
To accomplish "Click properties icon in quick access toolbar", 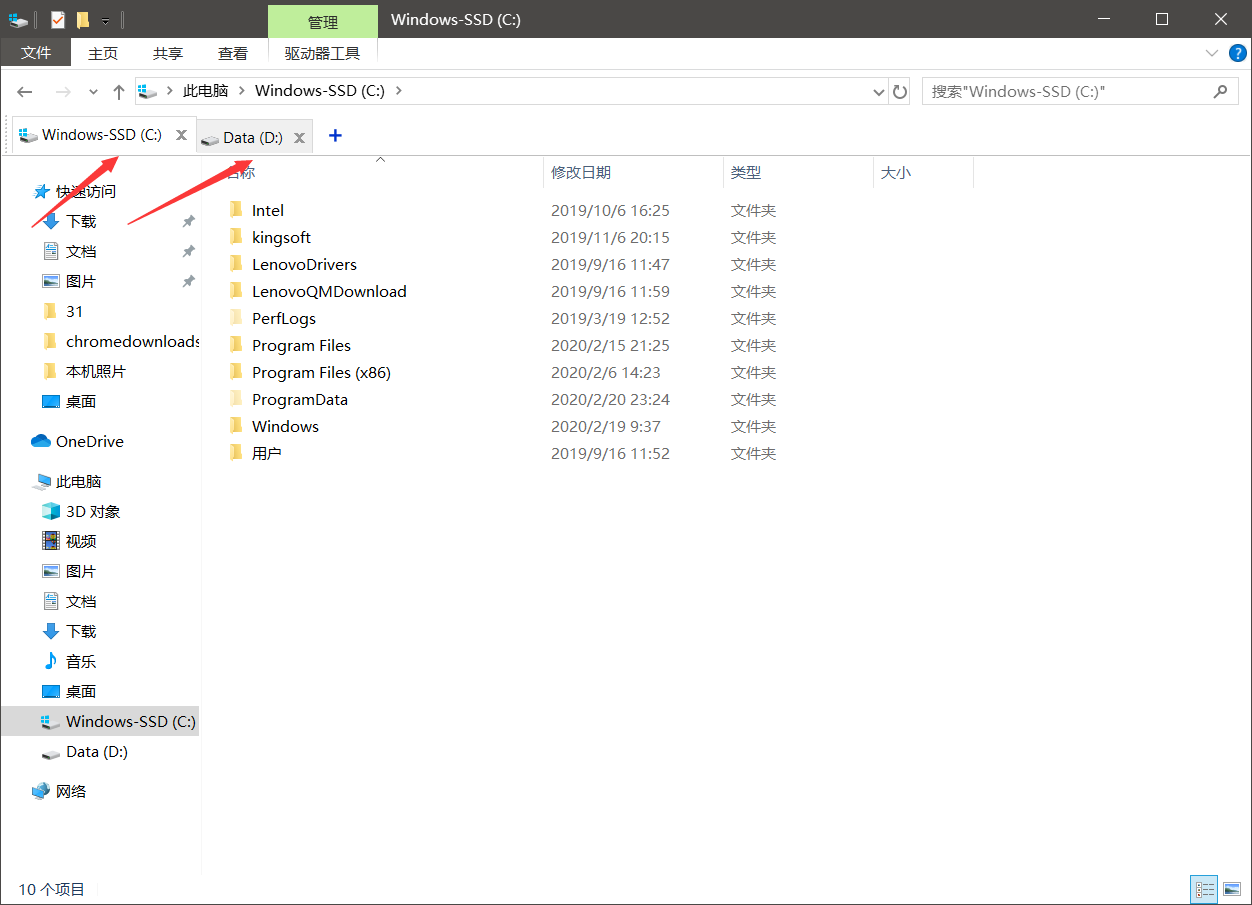I will click(x=58, y=19).
